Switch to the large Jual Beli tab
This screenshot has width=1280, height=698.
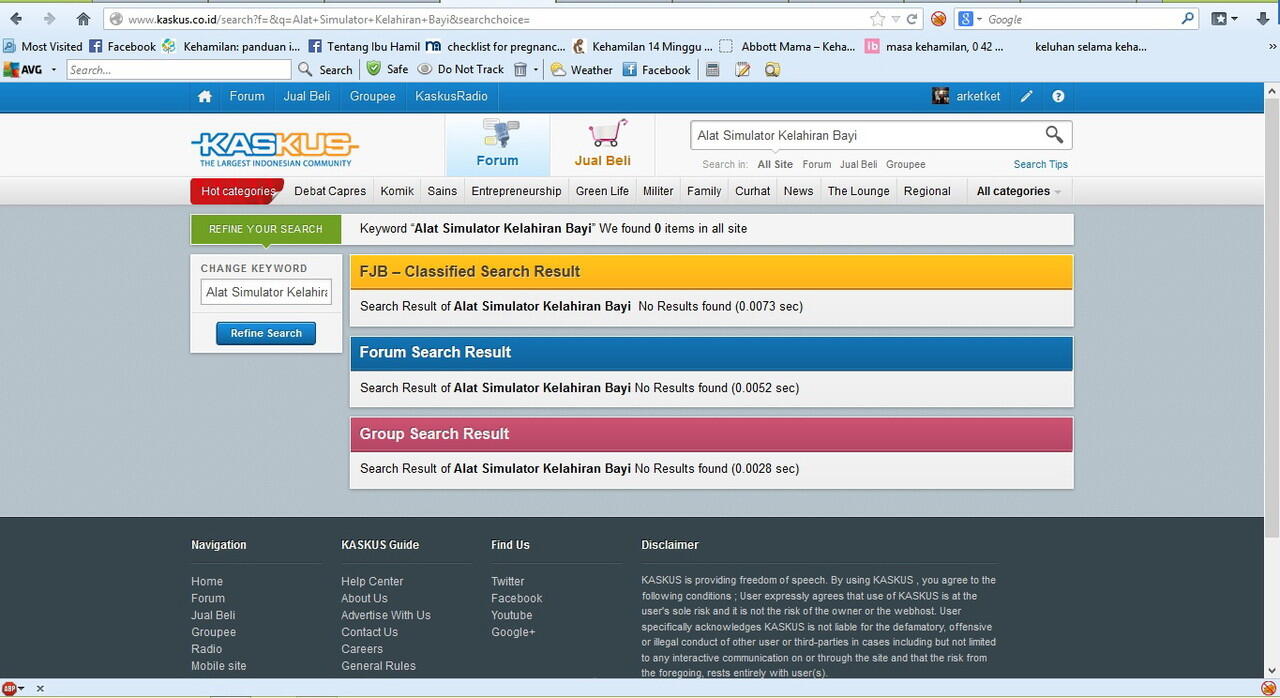[602, 145]
